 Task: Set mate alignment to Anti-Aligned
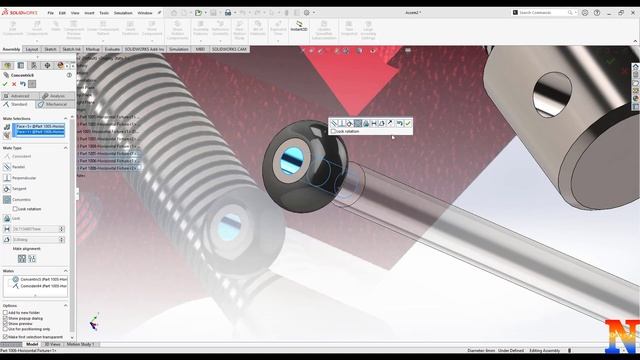coord(32,258)
